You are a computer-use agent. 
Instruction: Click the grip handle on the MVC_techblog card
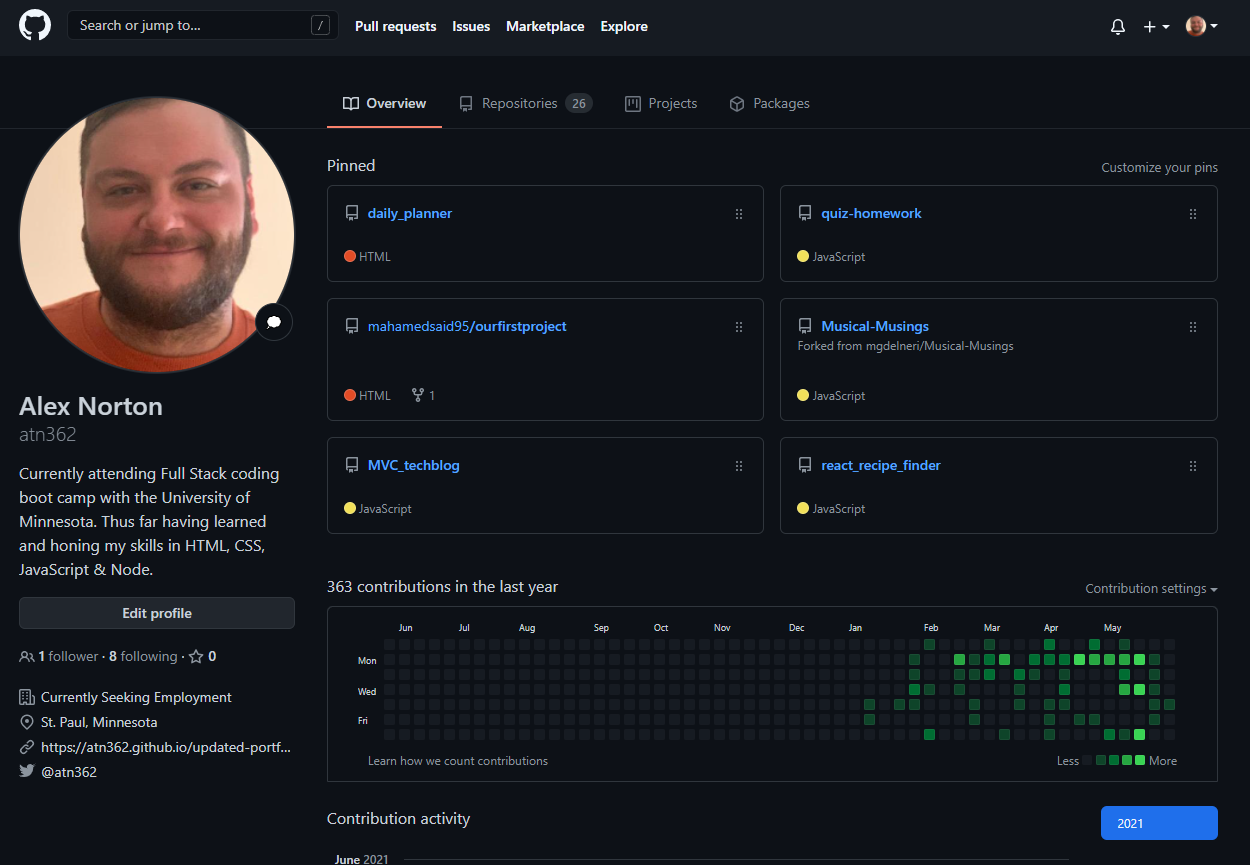tap(739, 466)
